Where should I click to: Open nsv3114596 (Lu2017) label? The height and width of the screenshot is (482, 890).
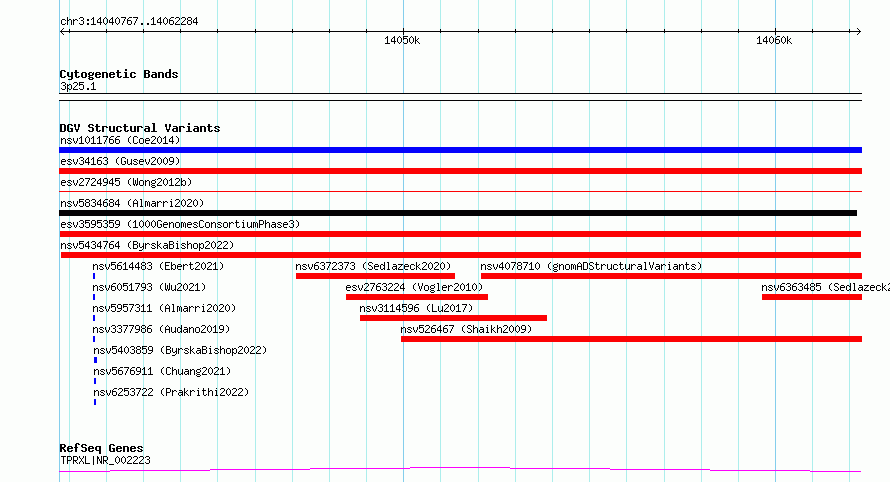pos(416,308)
